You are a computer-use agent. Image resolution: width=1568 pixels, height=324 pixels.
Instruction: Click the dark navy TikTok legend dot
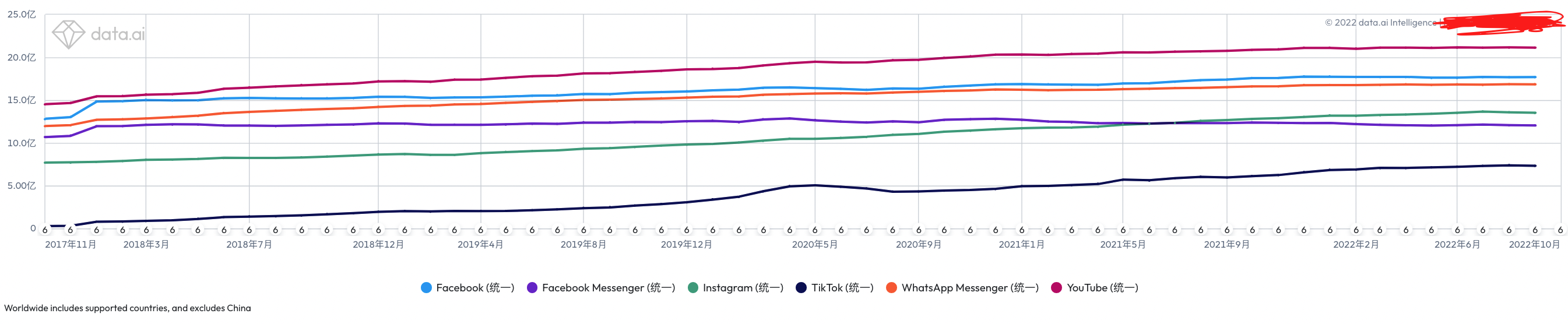(x=801, y=287)
